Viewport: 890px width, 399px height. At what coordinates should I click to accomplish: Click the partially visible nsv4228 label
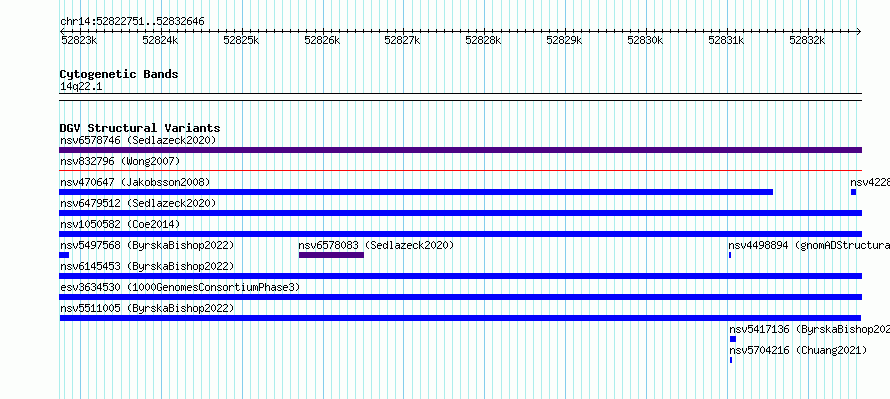pyautogui.click(x=870, y=182)
